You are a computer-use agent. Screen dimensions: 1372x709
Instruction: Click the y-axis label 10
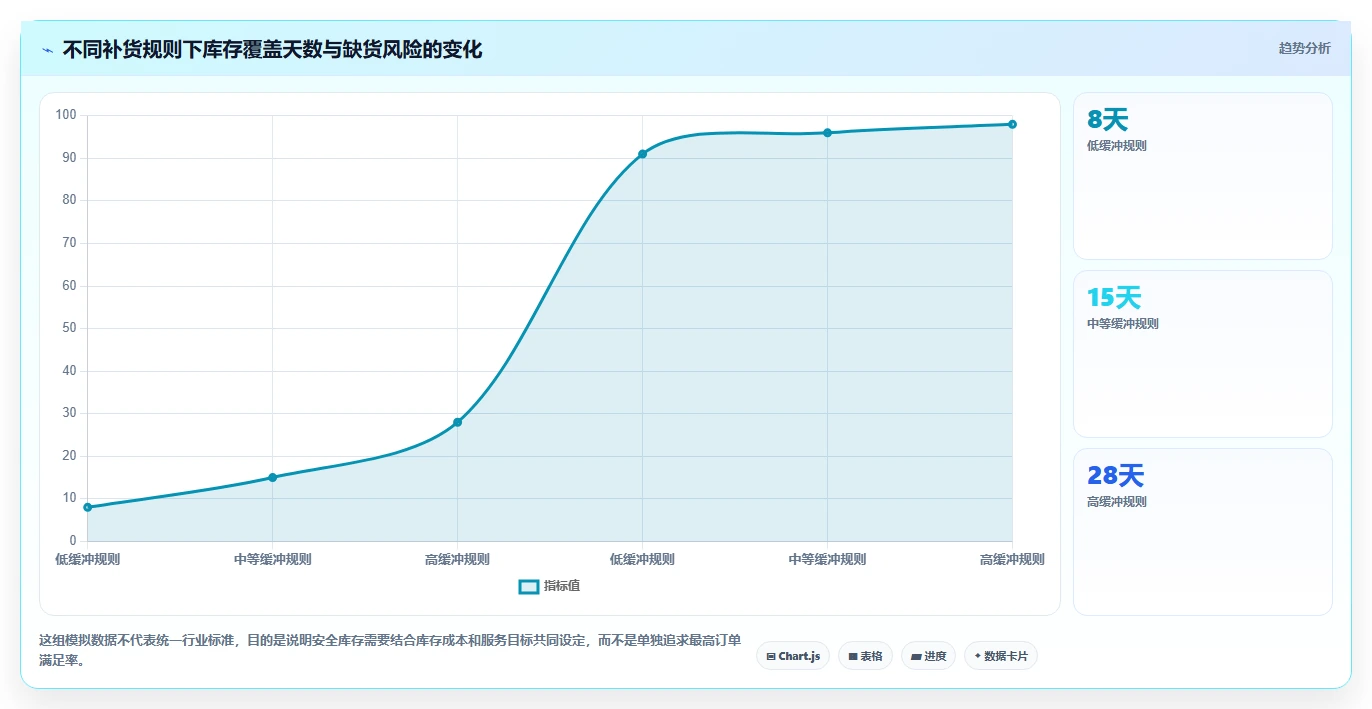(69, 498)
